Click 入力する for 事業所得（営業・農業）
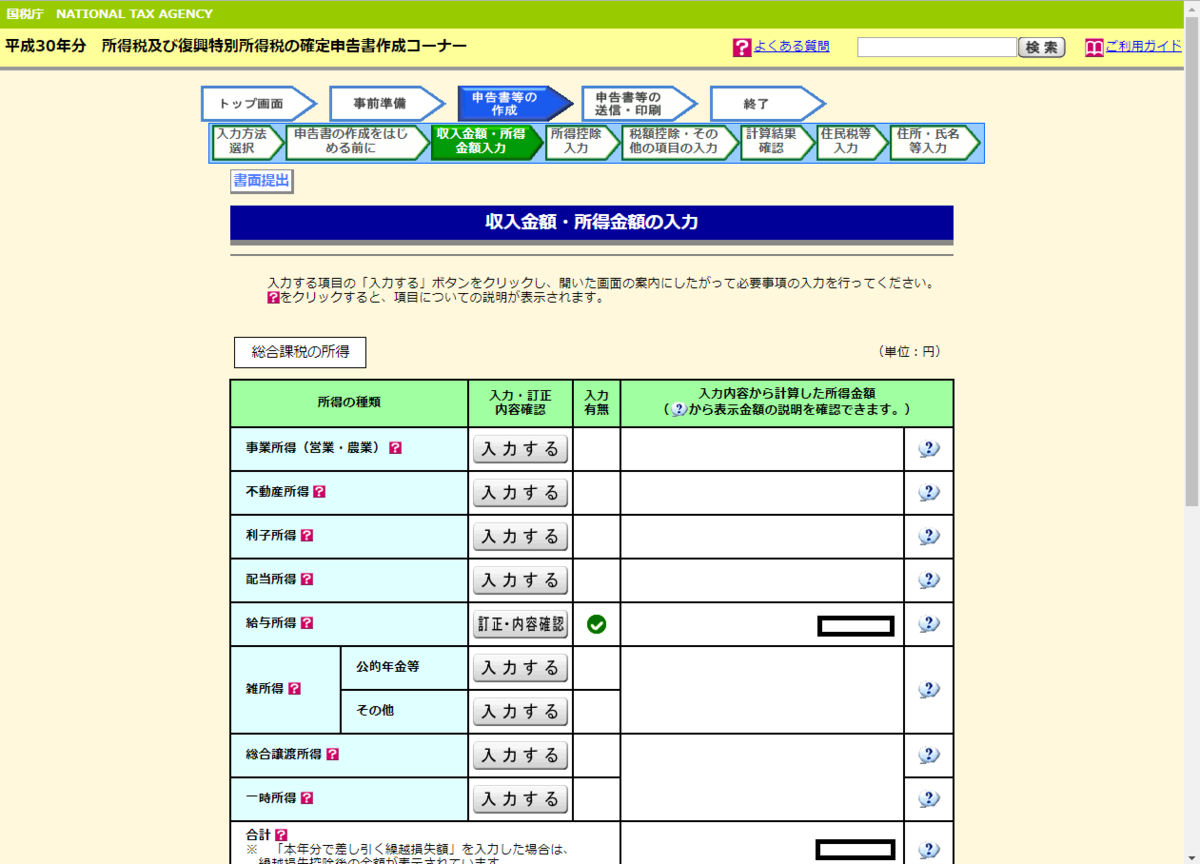The width and height of the screenshot is (1200, 864). coord(520,449)
